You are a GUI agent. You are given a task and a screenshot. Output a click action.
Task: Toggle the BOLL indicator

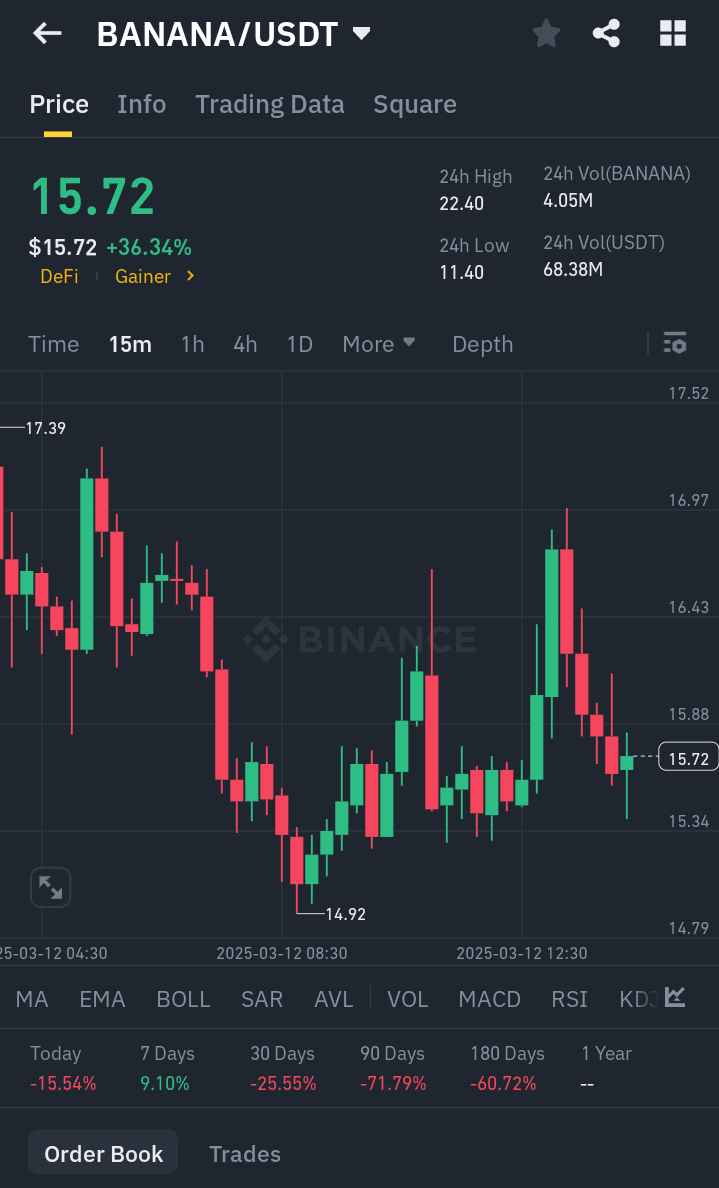pyautogui.click(x=183, y=999)
